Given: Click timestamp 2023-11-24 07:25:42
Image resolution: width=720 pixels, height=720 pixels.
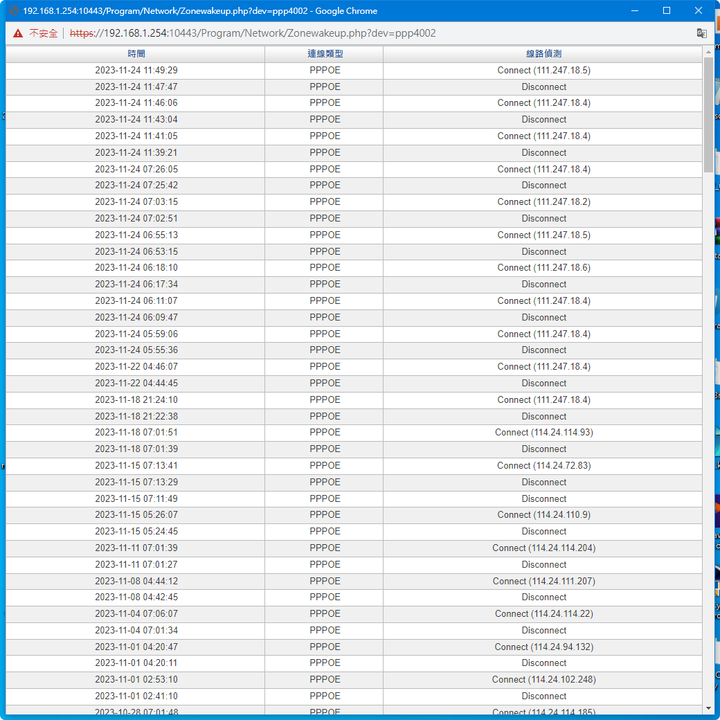Looking at the screenshot, I should click(x=136, y=185).
